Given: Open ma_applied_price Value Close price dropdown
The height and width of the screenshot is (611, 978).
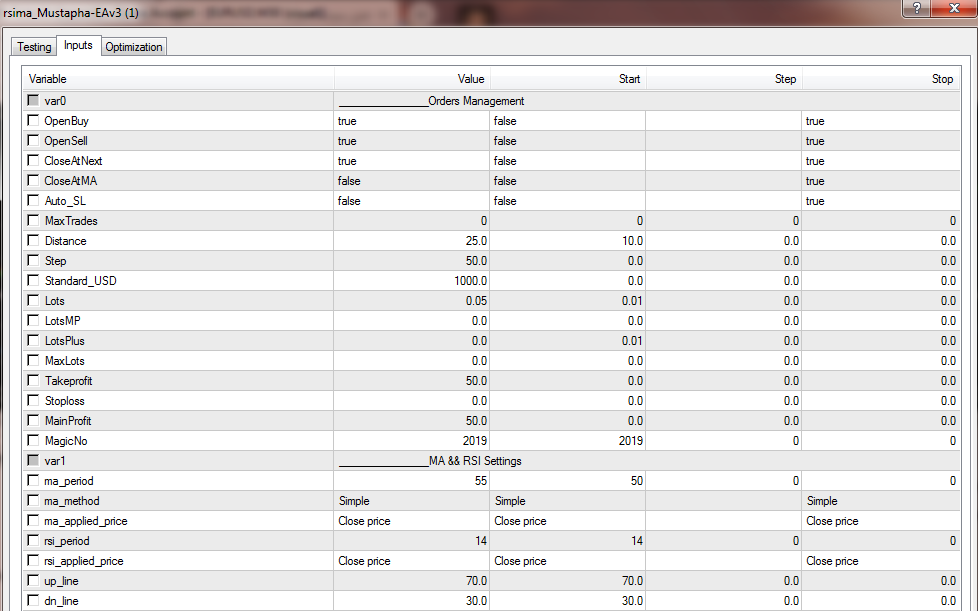Looking at the screenshot, I should (411, 521).
